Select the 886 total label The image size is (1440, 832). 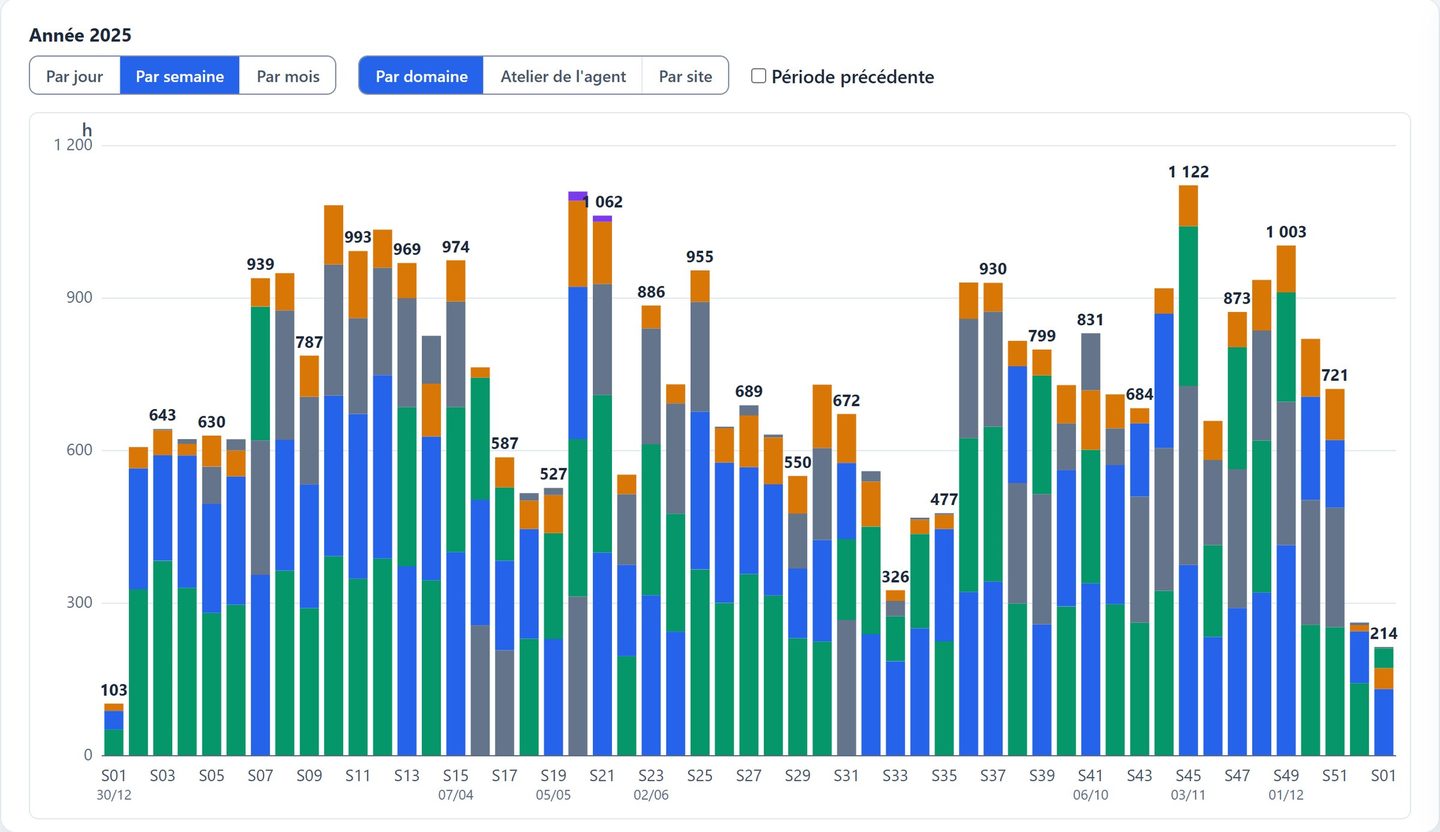coord(651,292)
